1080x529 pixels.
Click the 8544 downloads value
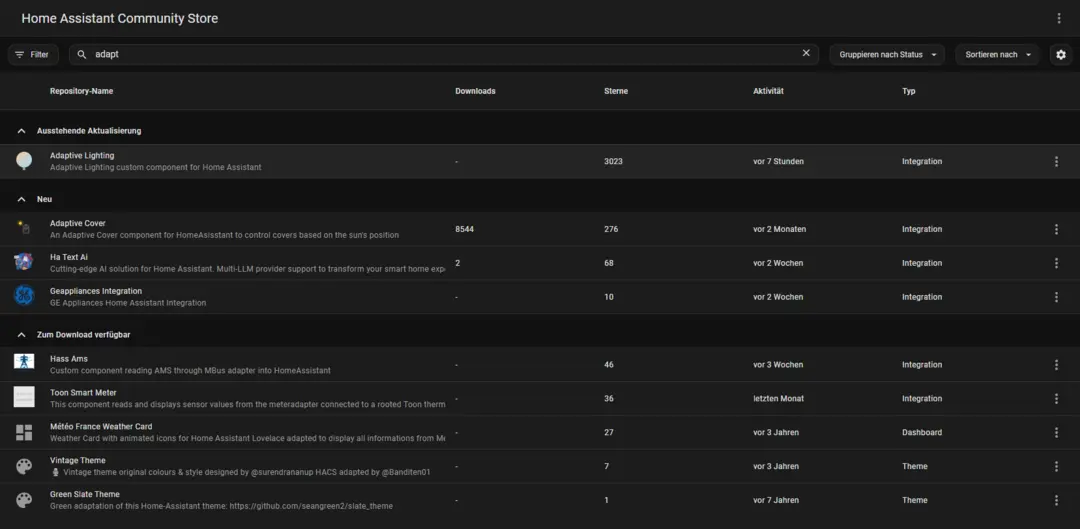[x=464, y=229]
